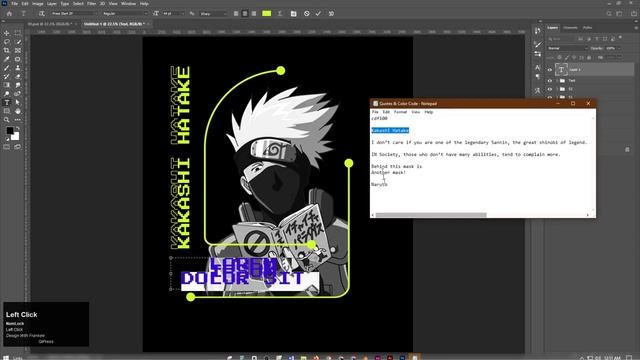Switch to the Channels tab
The height and width of the screenshot is (360, 640).
(x=570, y=28)
